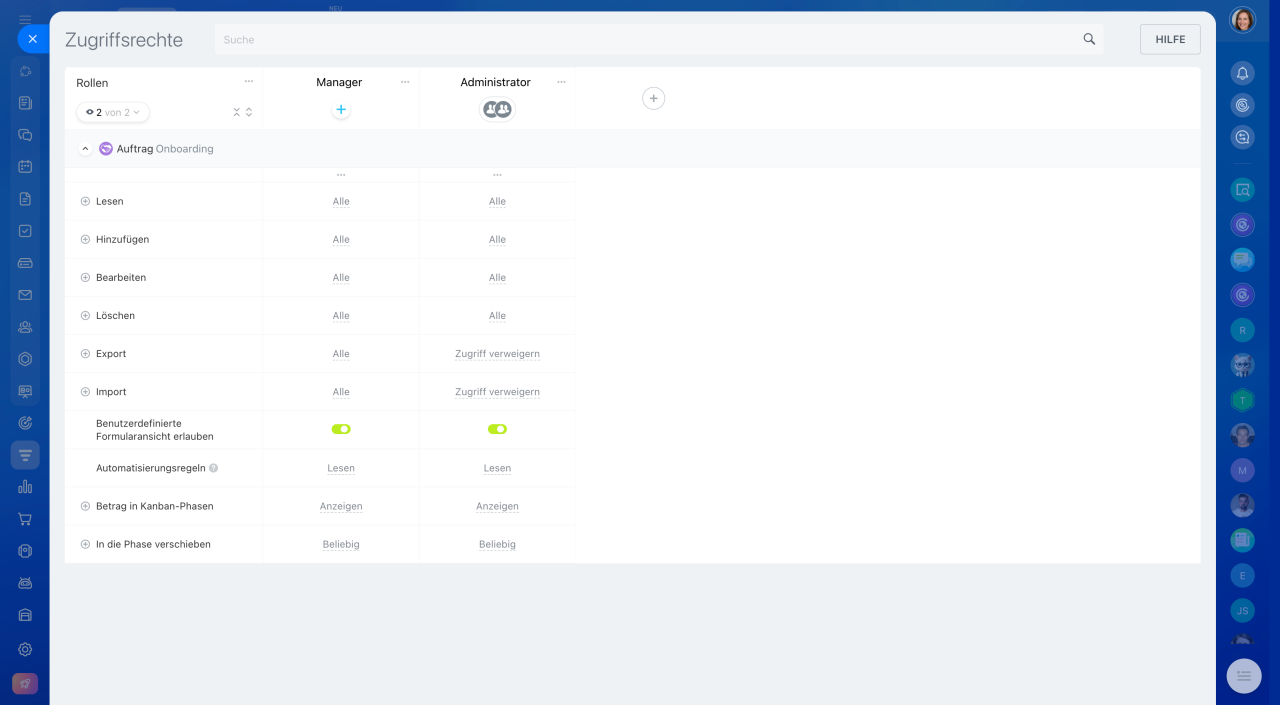Screen dimensions: 1280x705
Task: Open the round menu button at bottom right
Action: 1244,676
